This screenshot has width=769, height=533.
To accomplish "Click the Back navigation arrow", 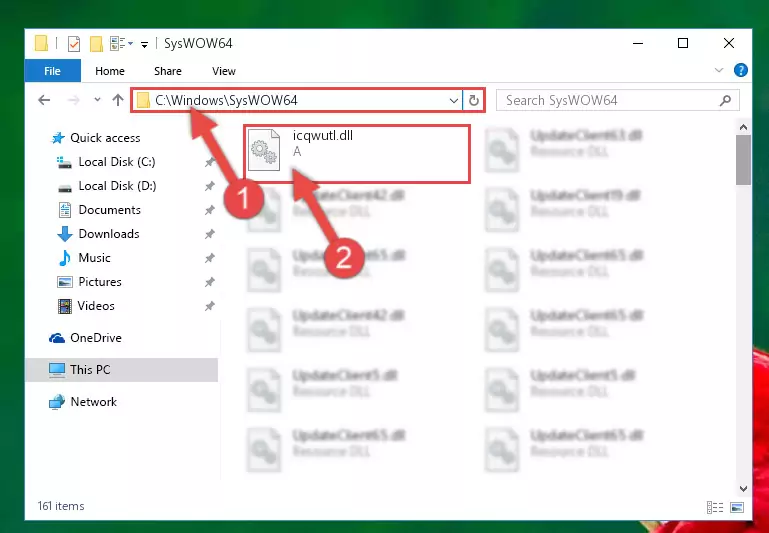I will 44,101.
